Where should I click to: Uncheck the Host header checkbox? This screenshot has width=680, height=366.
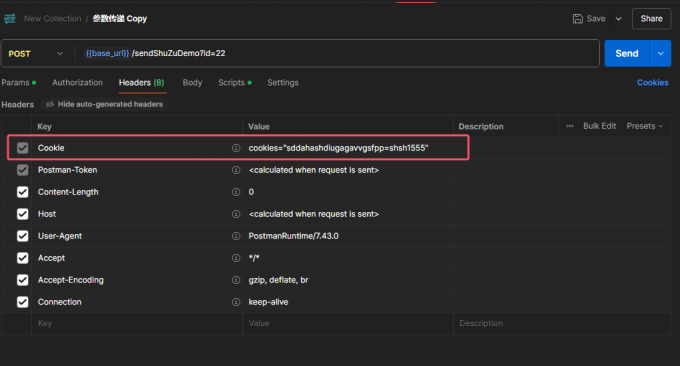(23, 214)
